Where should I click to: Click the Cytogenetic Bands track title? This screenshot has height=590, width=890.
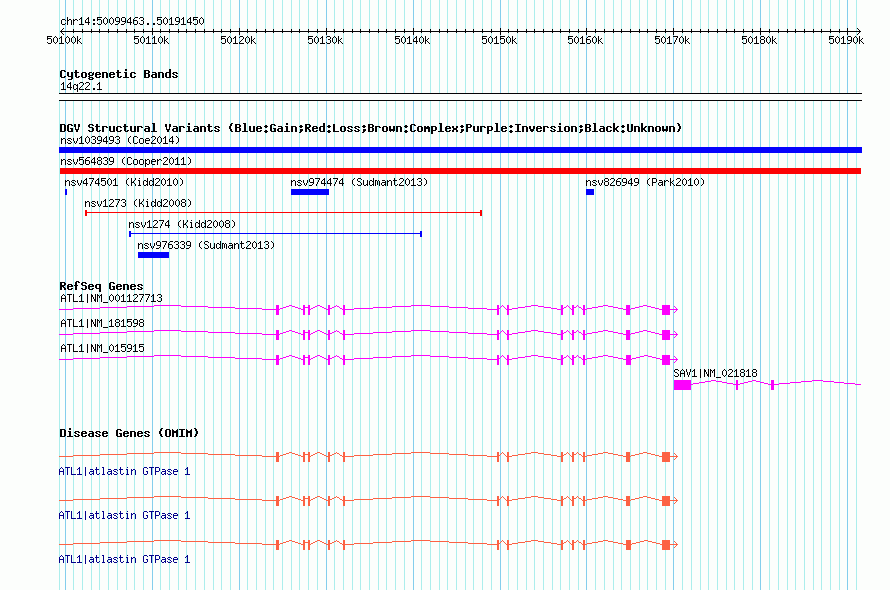[x=119, y=74]
